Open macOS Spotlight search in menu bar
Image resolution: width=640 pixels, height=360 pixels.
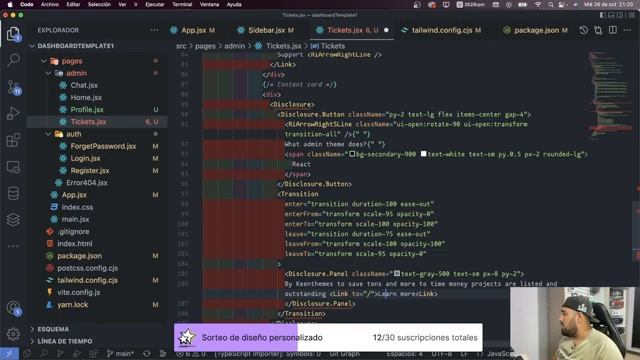point(551,4)
